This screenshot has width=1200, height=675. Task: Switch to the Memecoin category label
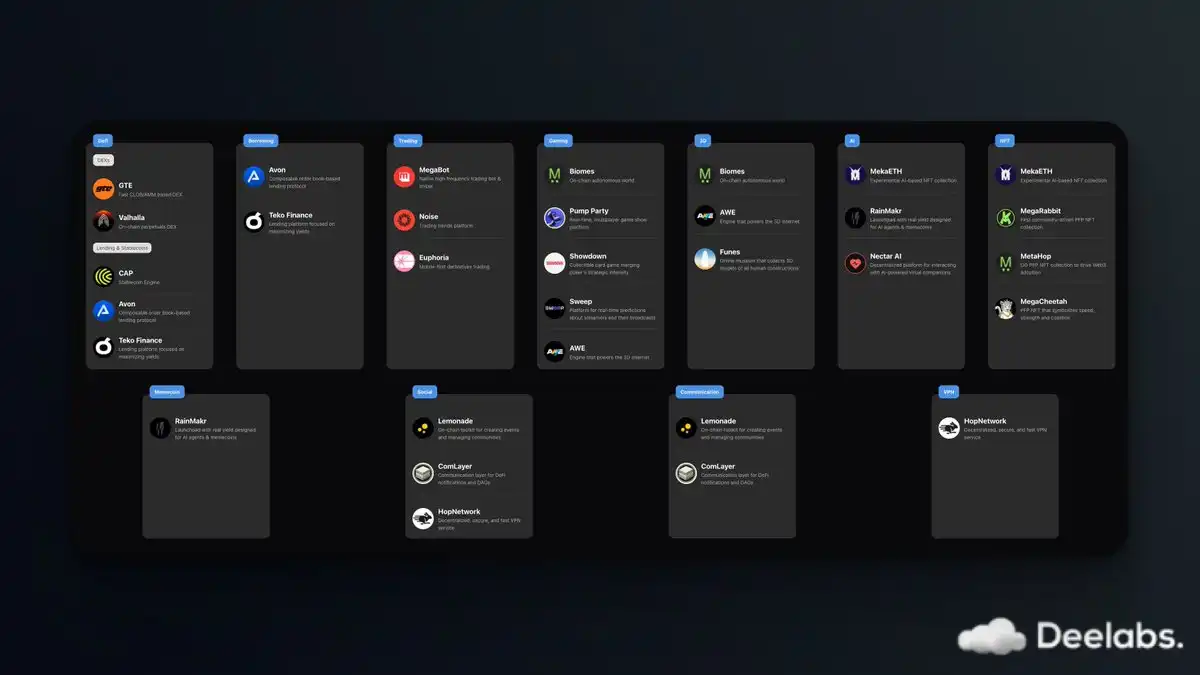tap(167, 392)
